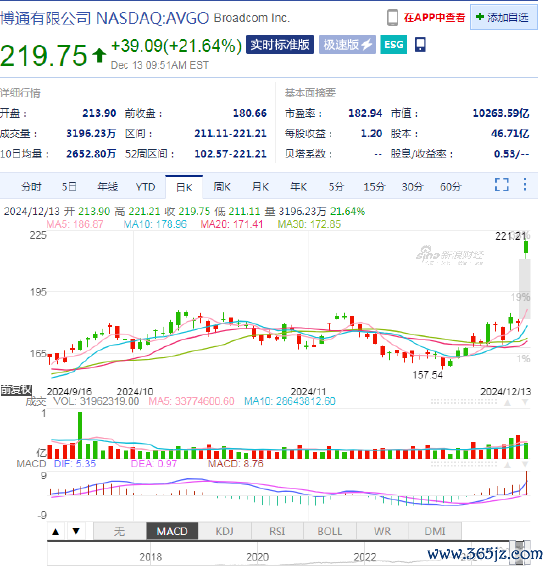This screenshot has width=550, height=569.
Task: Click up triangle beside volume panel
Action: pyautogui.click(x=507, y=402)
